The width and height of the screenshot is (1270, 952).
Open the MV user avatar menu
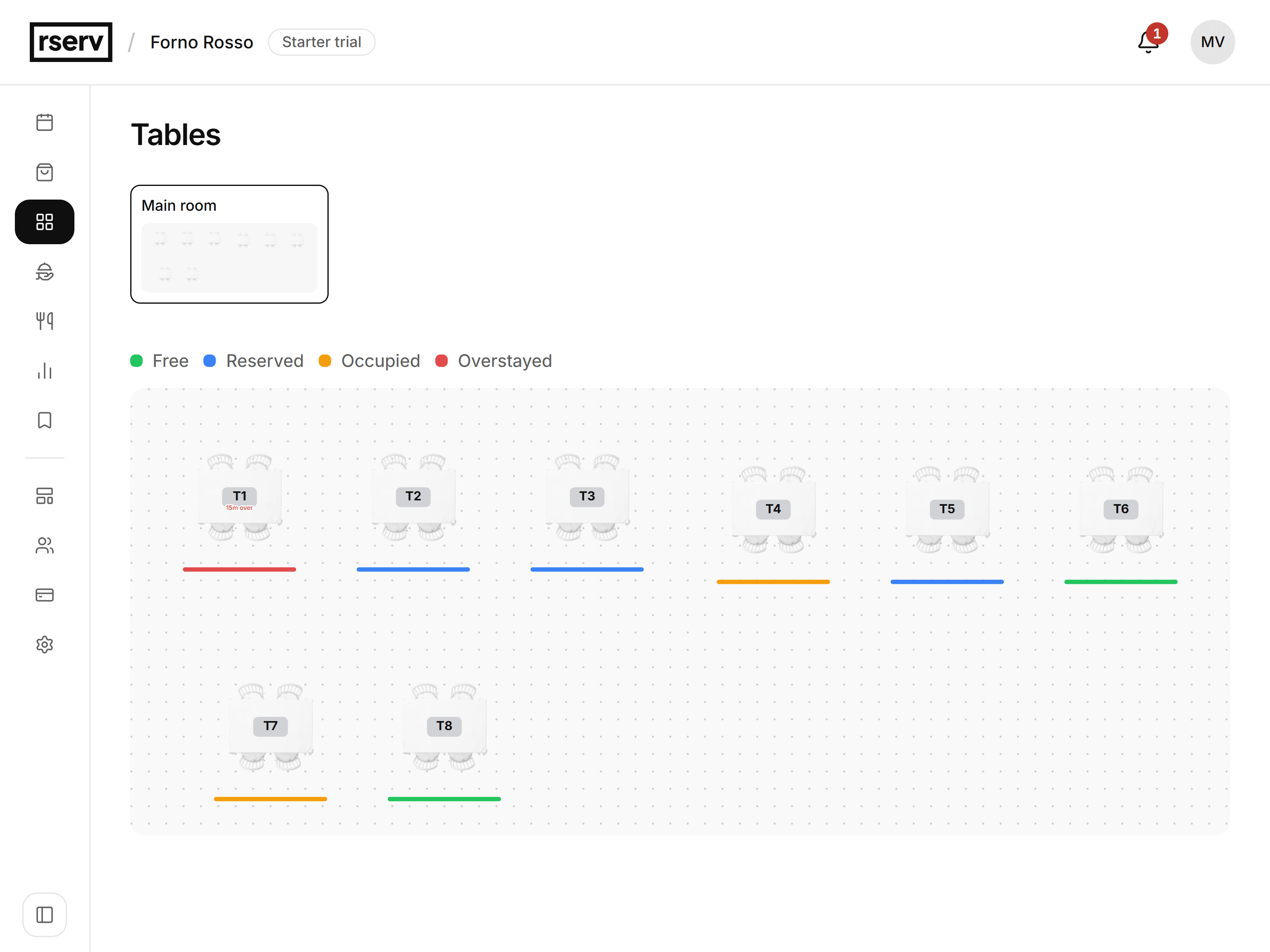pyautogui.click(x=1213, y=42)
